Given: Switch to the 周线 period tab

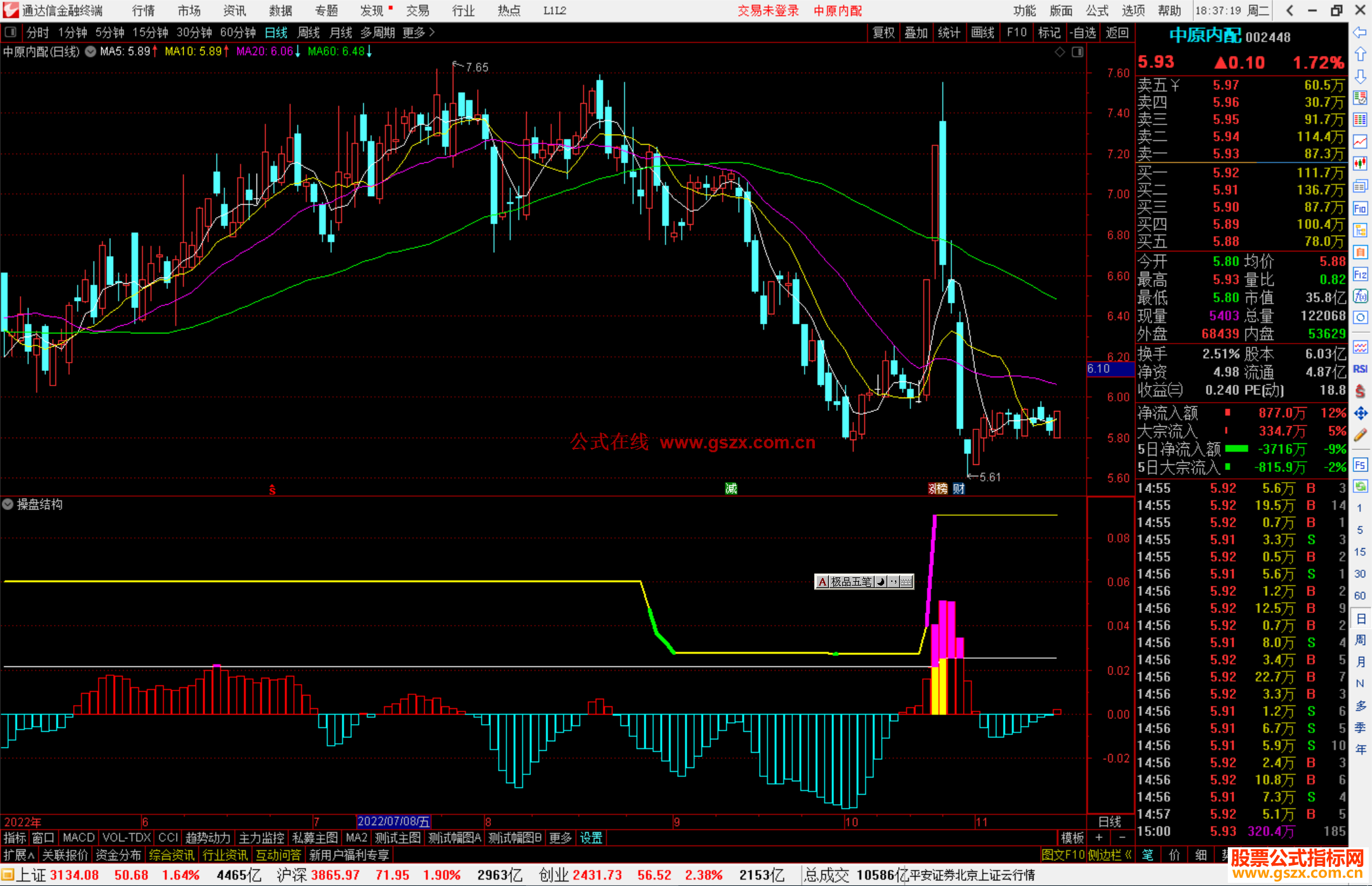Looking at the screenshot, I should coord(308,32).
